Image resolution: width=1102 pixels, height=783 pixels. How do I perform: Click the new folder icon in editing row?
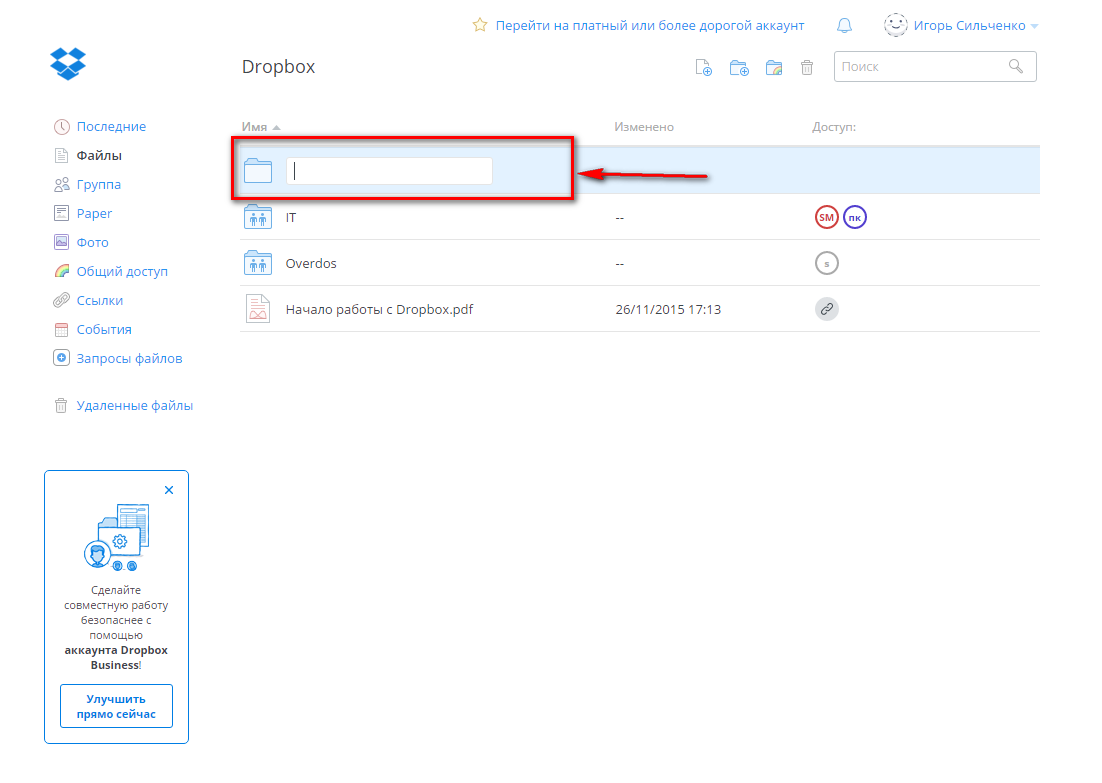click(x=258, y=171)
